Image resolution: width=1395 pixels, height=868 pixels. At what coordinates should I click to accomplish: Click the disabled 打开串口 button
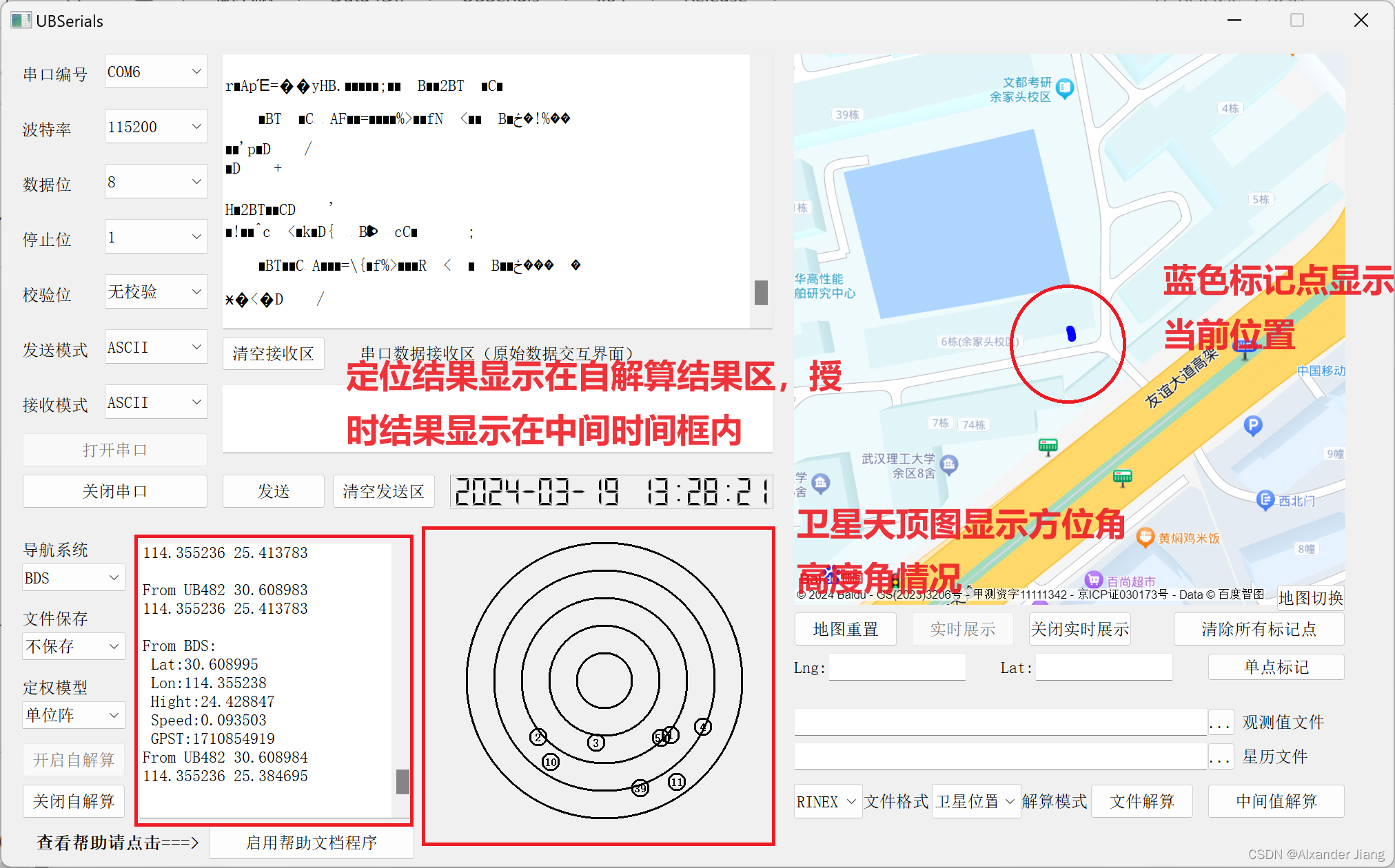click(115, 450)
